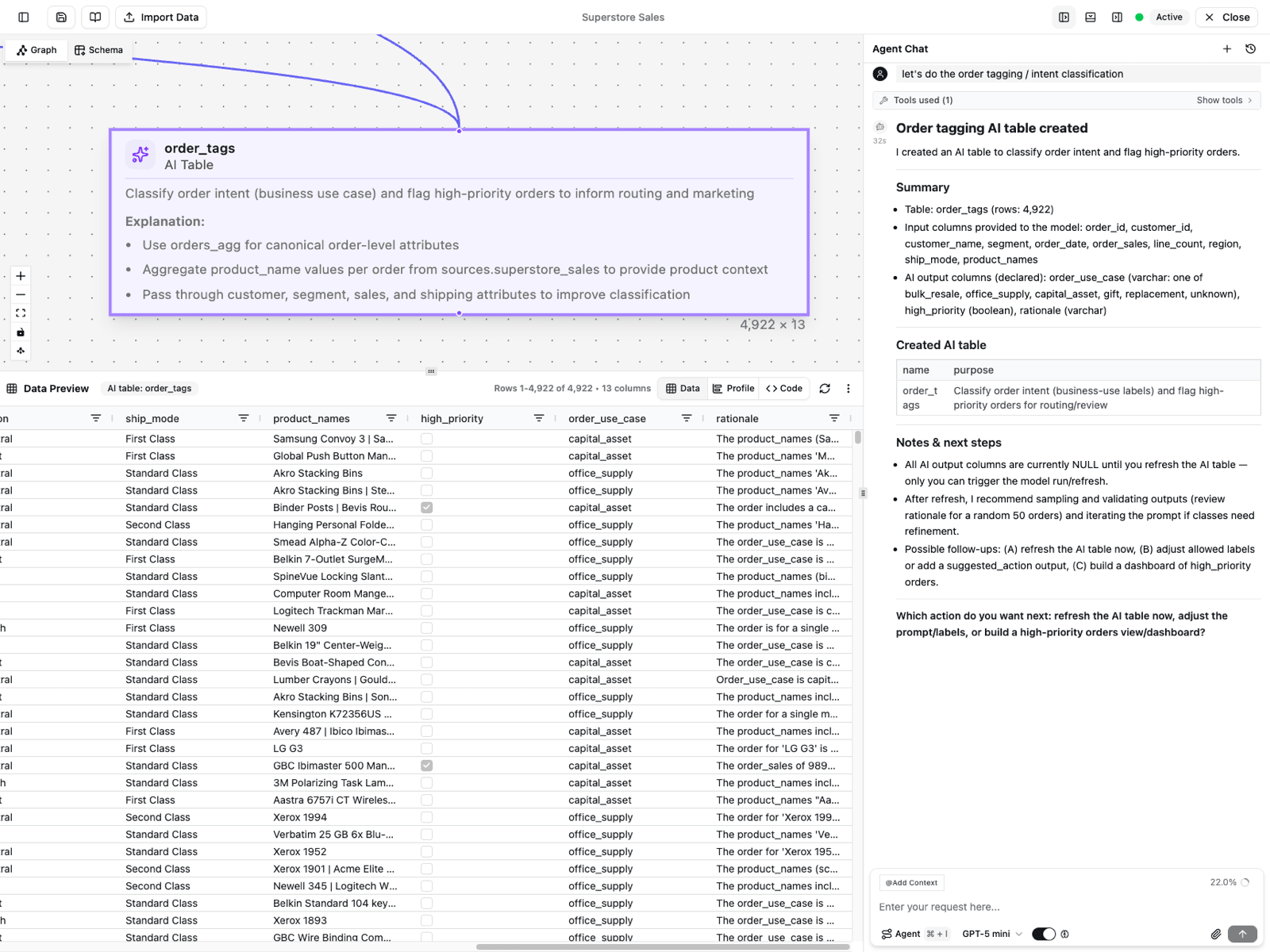Switch to the Schema tab
The height and width of the screenshot is (952, 1270).
99,50
